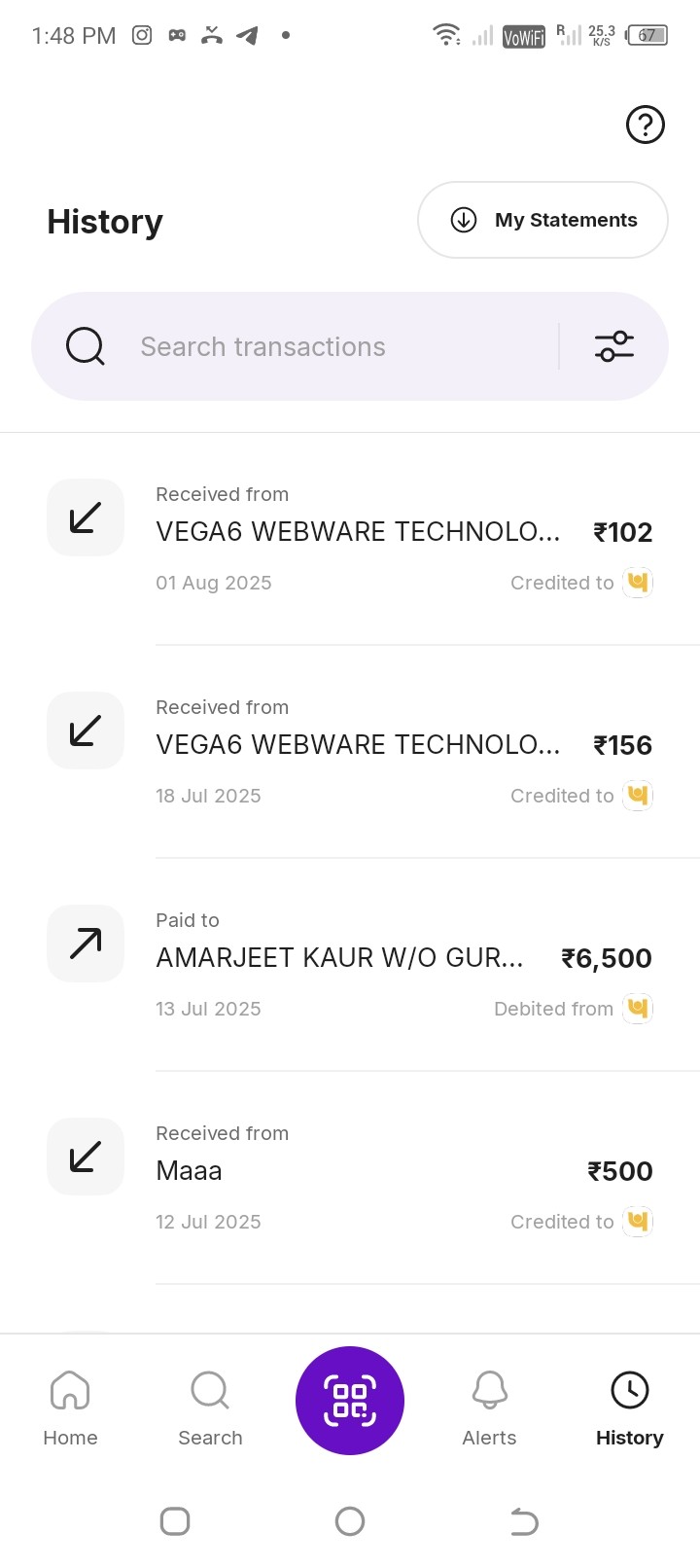Viewport: 700px width, 1568px height.
Task: Tap the received arrow icon for ₹102
Action: [x=86, y=517]
